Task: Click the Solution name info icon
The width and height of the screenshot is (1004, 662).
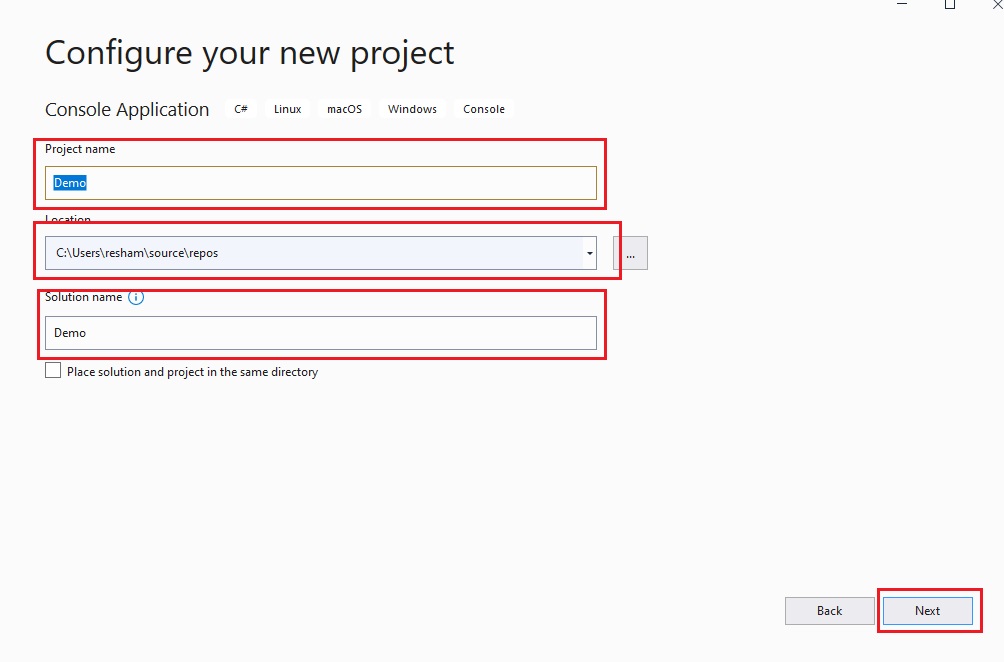Action: point(136,297)
